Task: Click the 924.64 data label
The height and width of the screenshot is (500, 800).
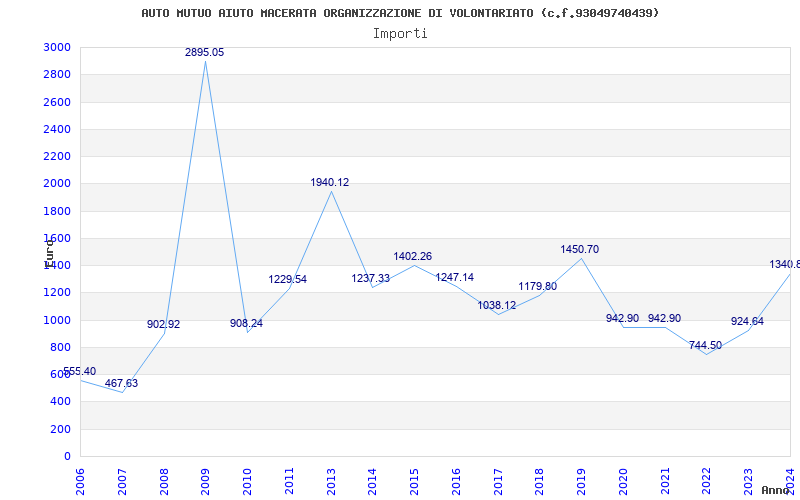Action: coord(747,321)
